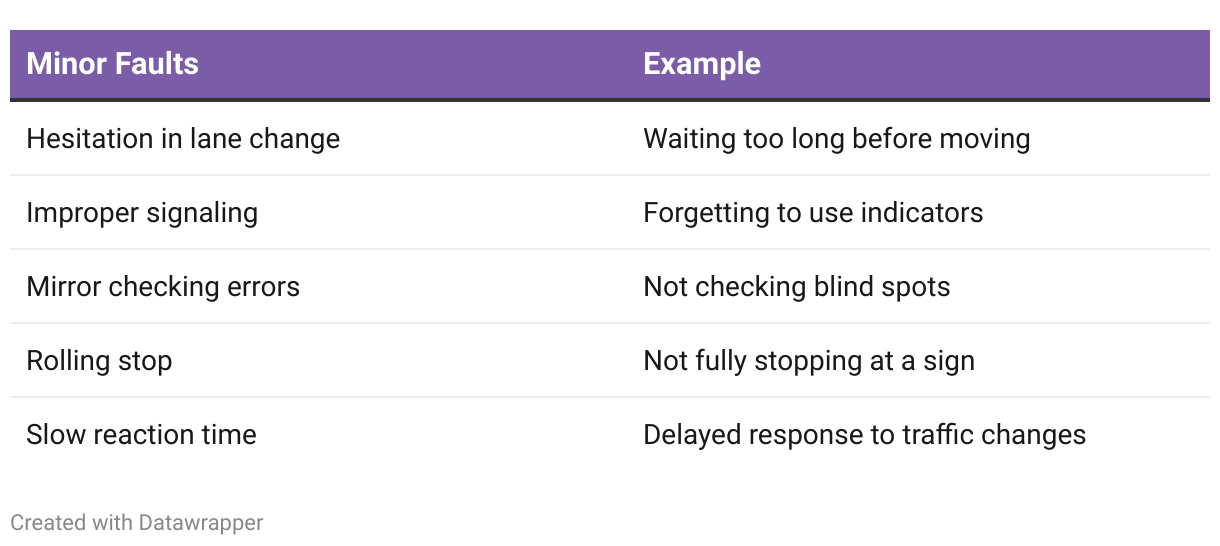
Task: Click the purple table header bar
Action: [x=610, y=65]
